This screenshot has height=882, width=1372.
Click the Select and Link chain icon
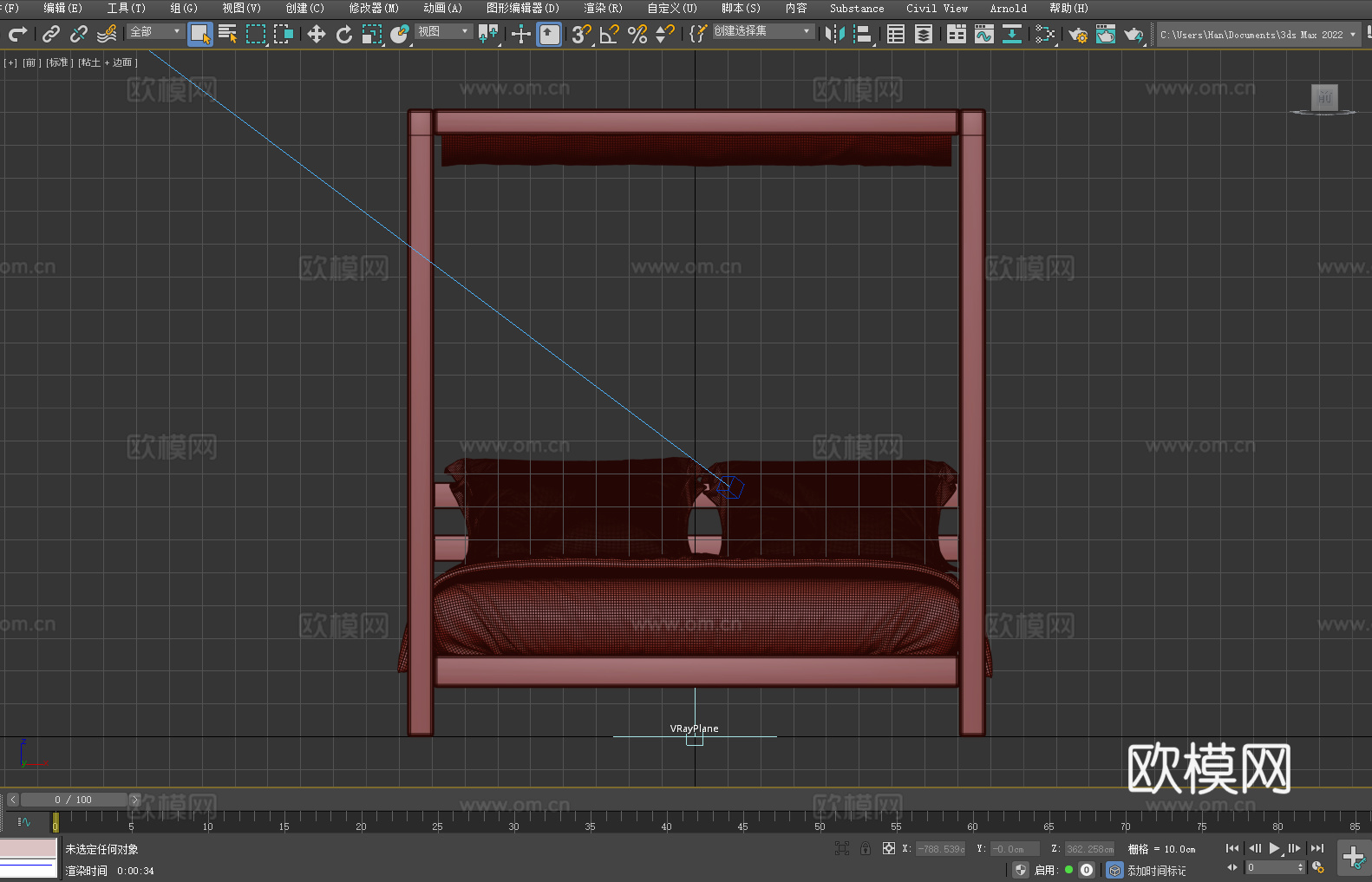coord(51,34)
